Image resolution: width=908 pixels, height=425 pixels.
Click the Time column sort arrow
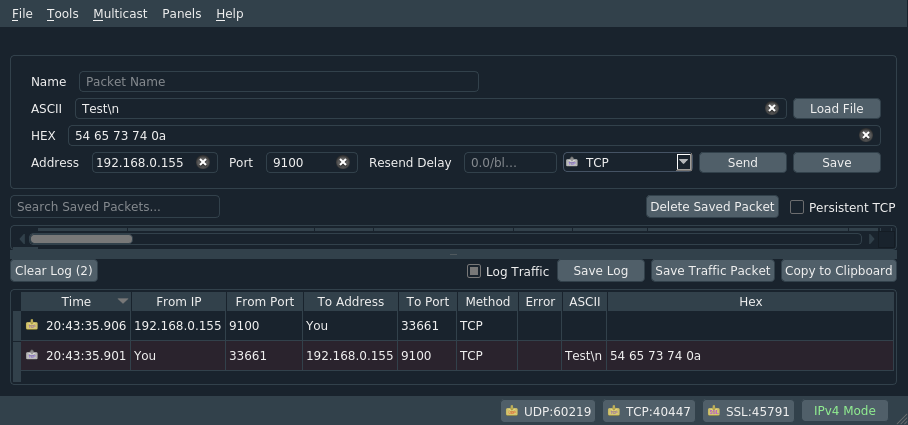point(122,301)
